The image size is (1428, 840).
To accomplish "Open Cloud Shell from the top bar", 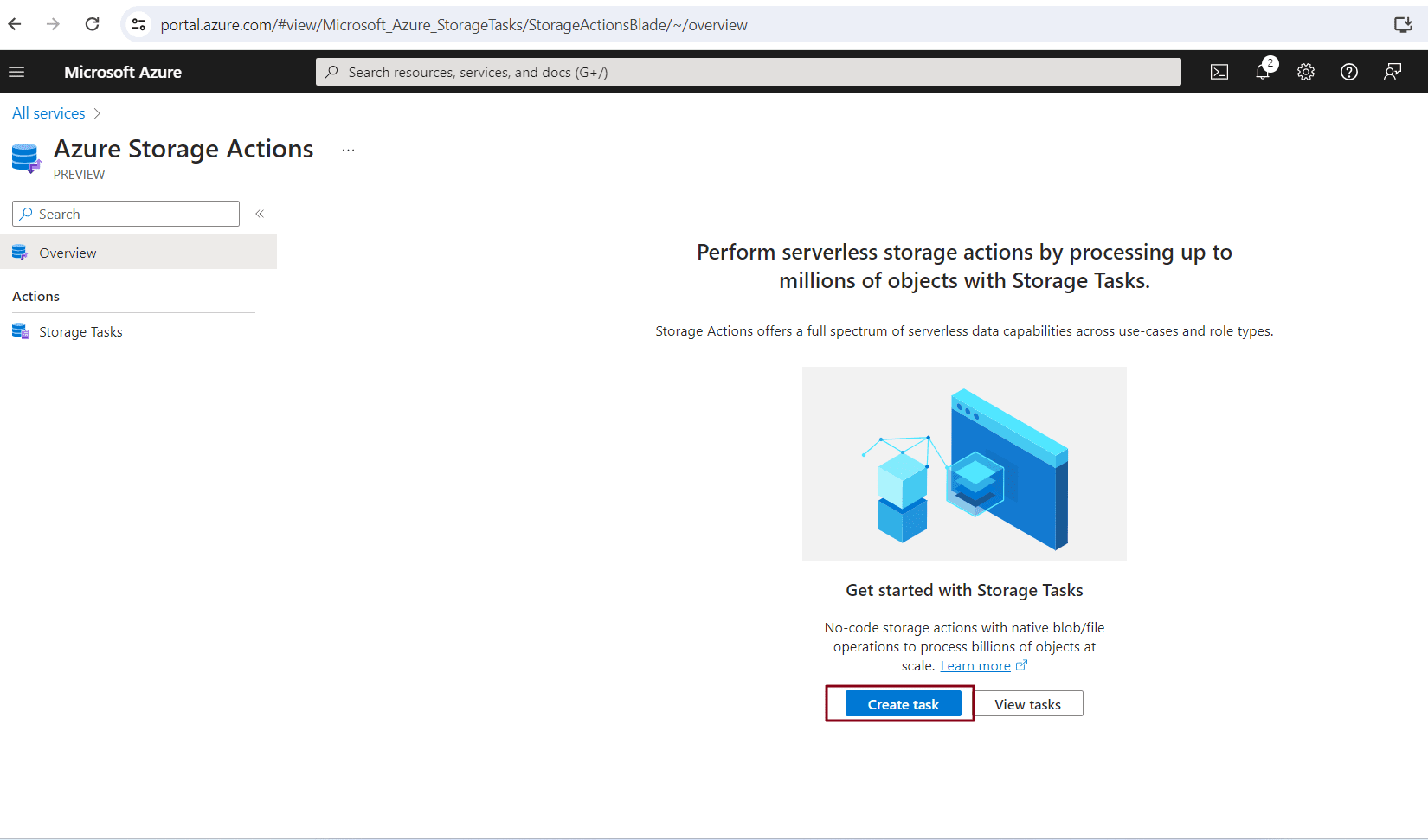I will 1219,72.
